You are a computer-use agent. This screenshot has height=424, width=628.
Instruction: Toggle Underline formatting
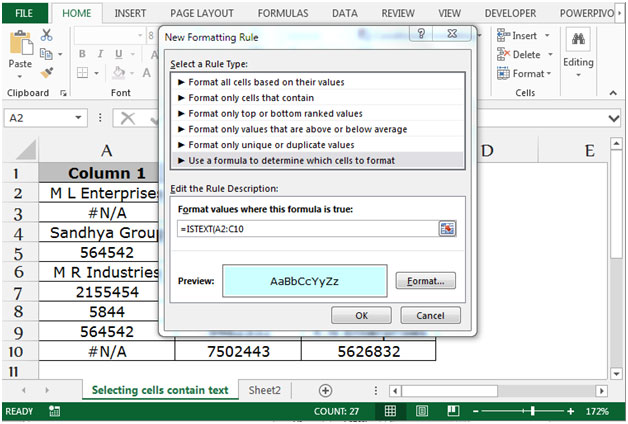119,54
